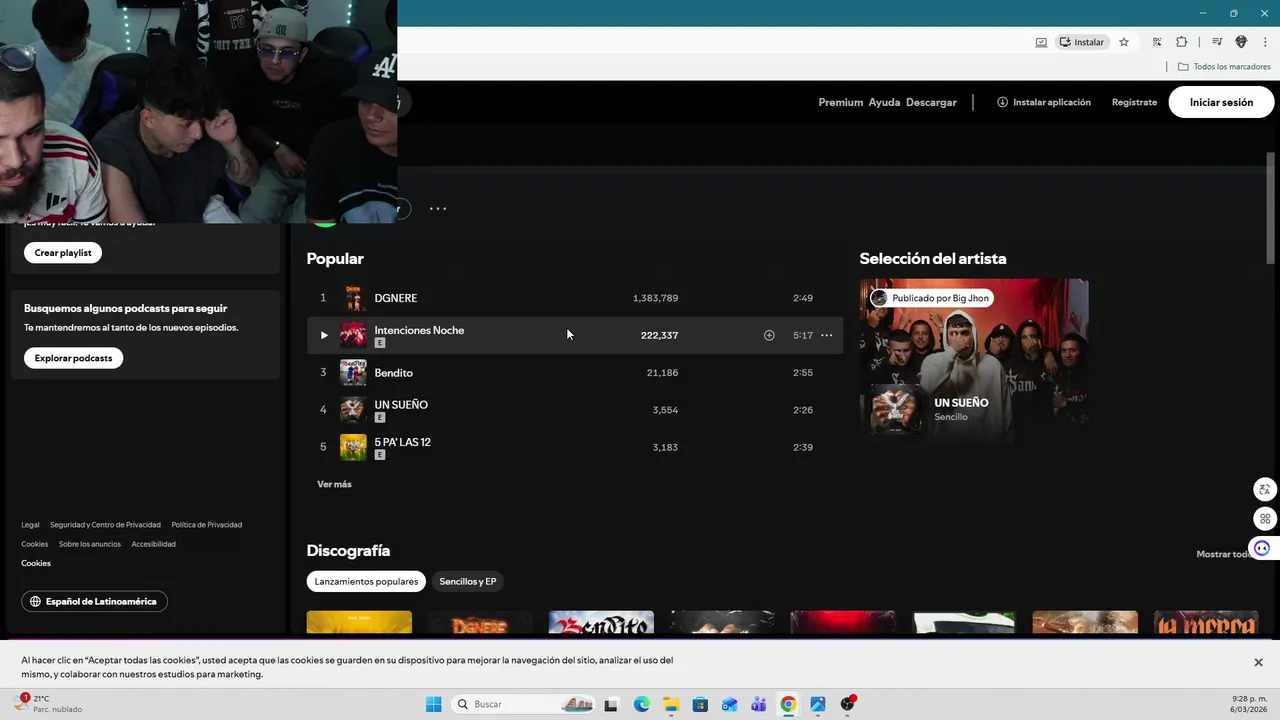The width and height of the screenshot is (1280, 720).
Task: Open Outlook from the taskbar
Action: point(729,704)
